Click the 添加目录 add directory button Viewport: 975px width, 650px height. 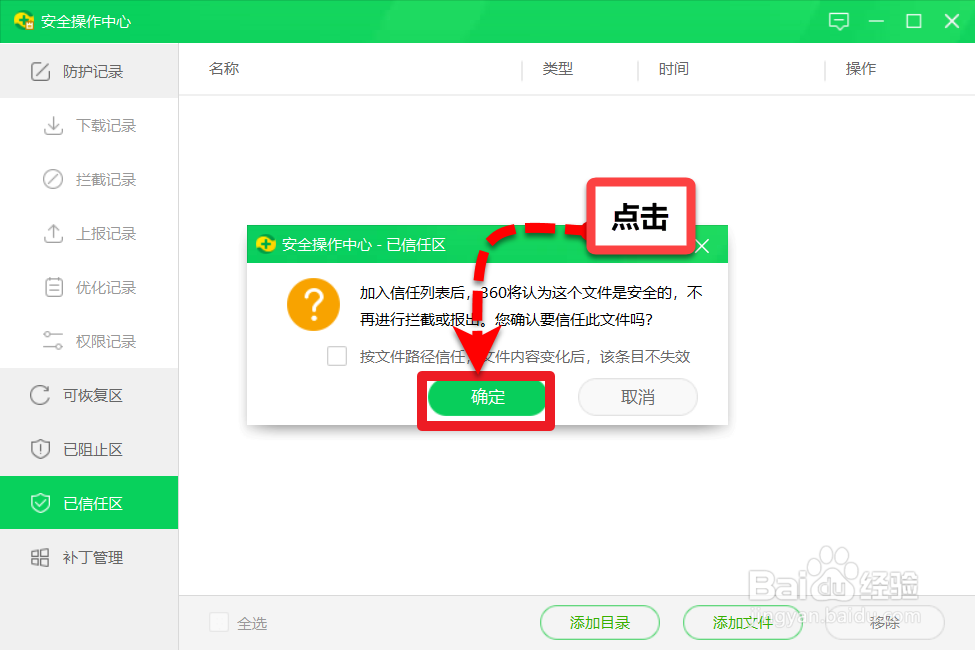click(x=599, y=621)
